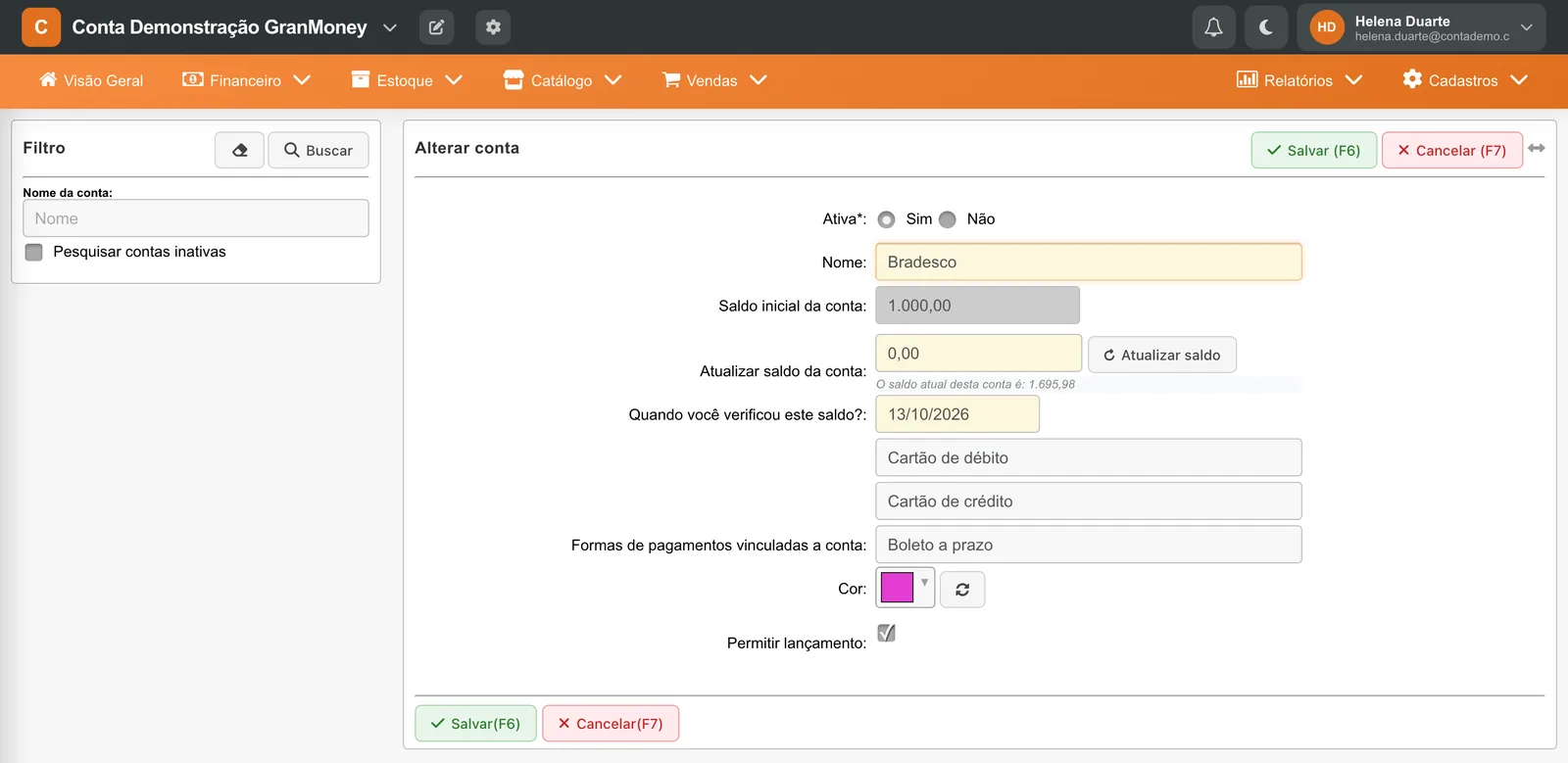Expand the Vendas menu chevron

(759, 80)
